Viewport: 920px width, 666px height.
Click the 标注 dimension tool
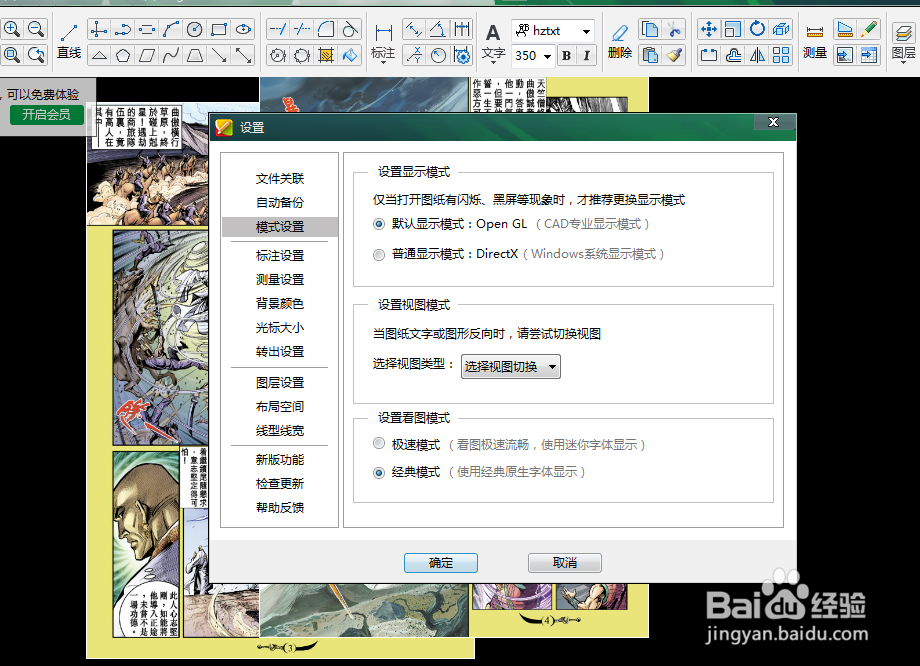click(x=383, y=42)
